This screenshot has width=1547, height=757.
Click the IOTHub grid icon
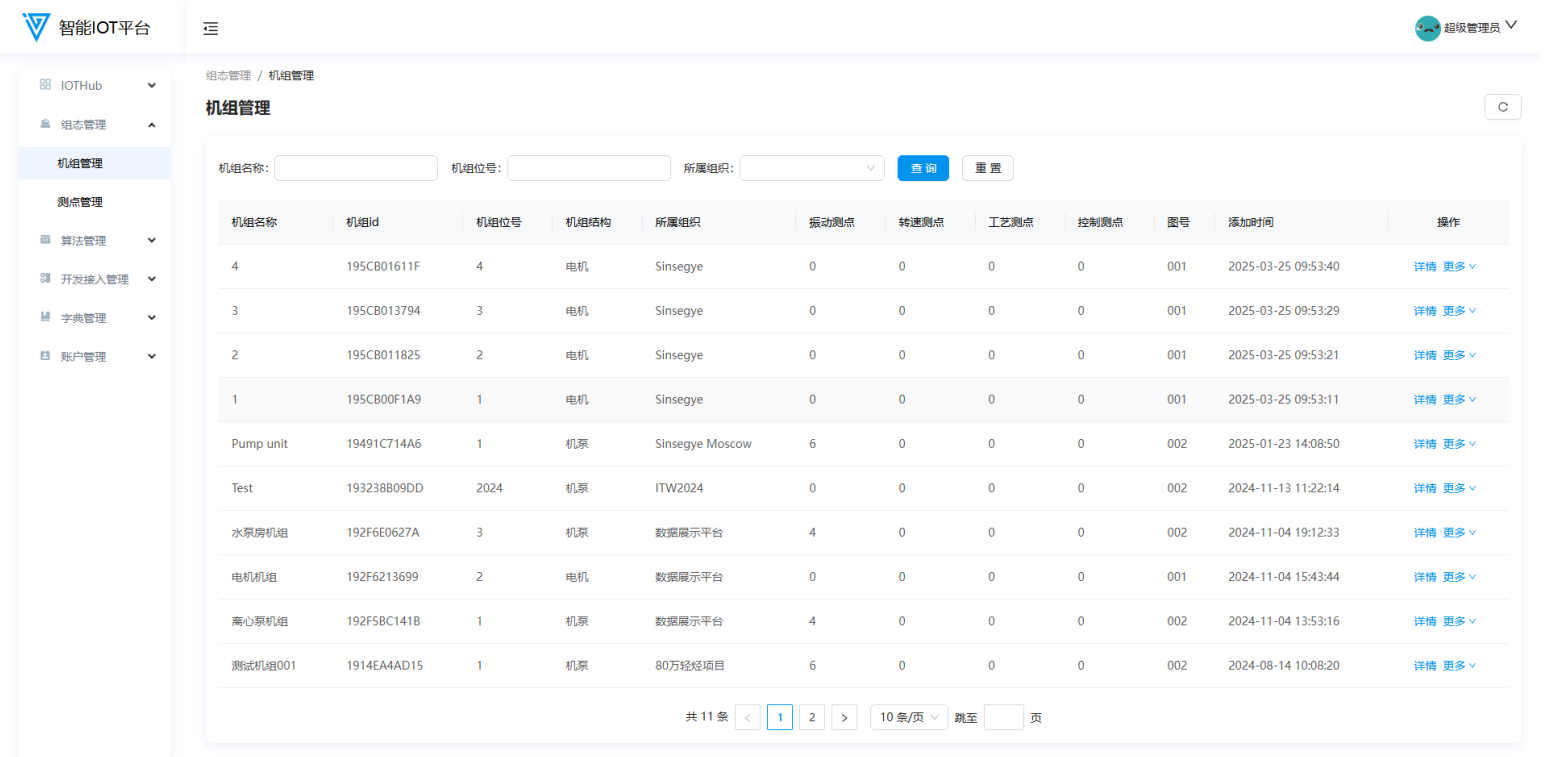[45, 85]
